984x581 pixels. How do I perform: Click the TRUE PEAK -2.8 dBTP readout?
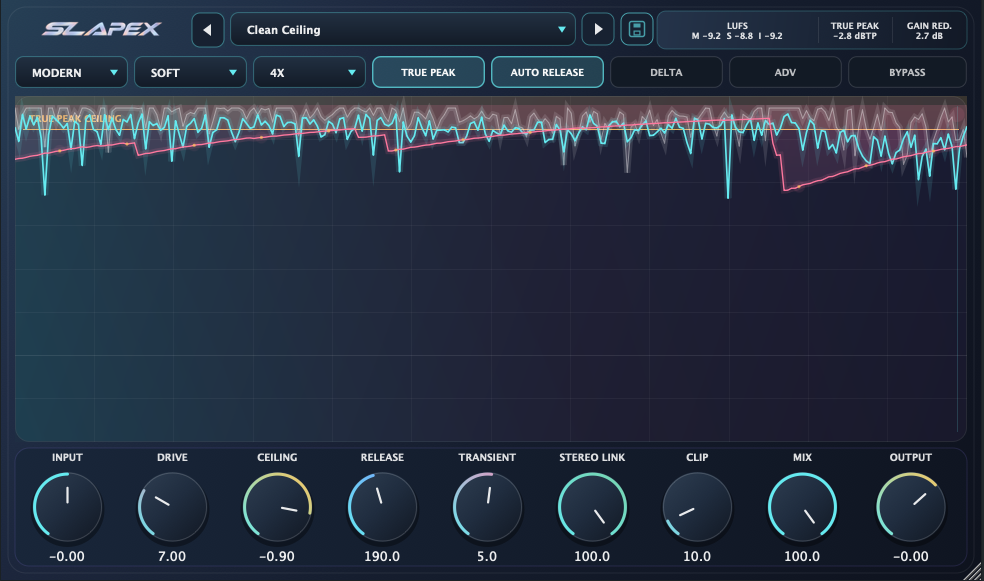[855, 31]
